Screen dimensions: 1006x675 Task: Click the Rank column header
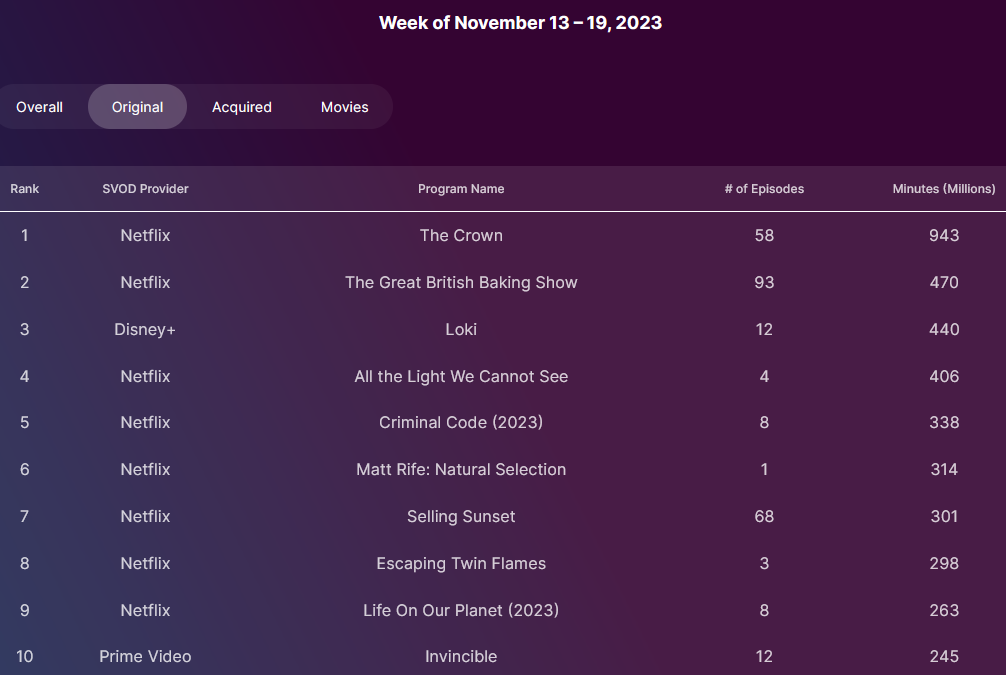point(25,189)
